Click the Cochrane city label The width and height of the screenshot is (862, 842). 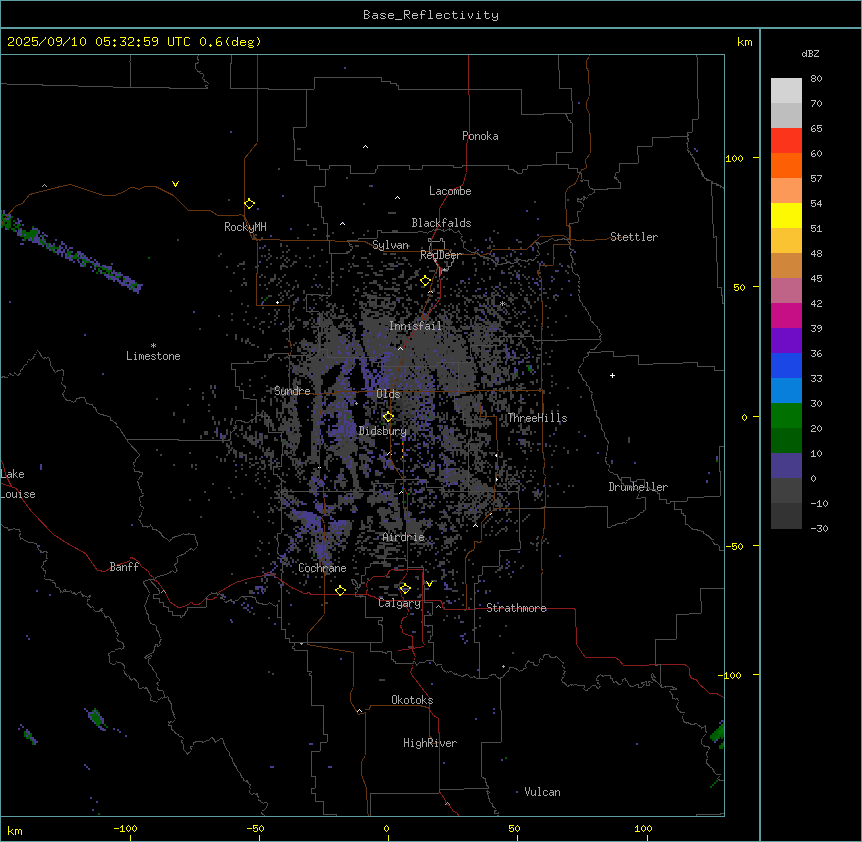[x=322, y=568]
